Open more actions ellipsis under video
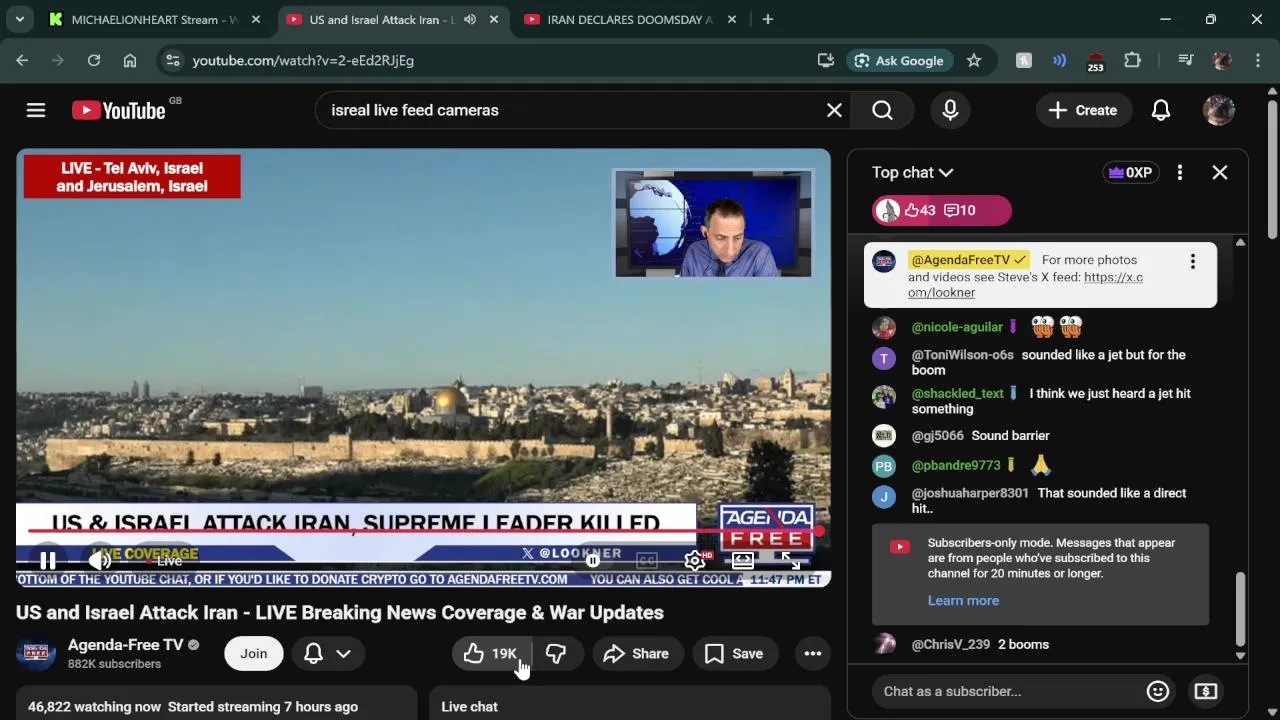Viewport: 1280px width, 720px height. (813, 654)
